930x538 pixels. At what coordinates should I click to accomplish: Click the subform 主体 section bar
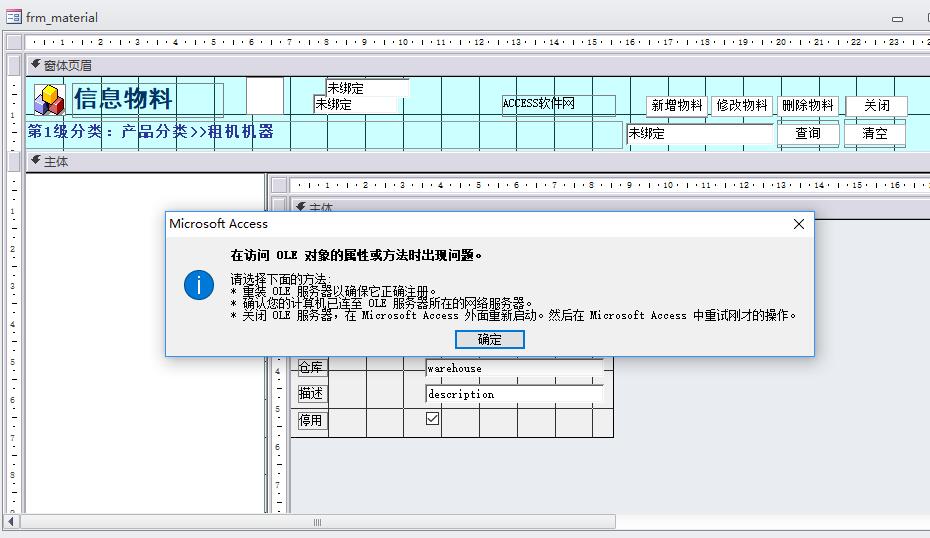click(610, 206)
